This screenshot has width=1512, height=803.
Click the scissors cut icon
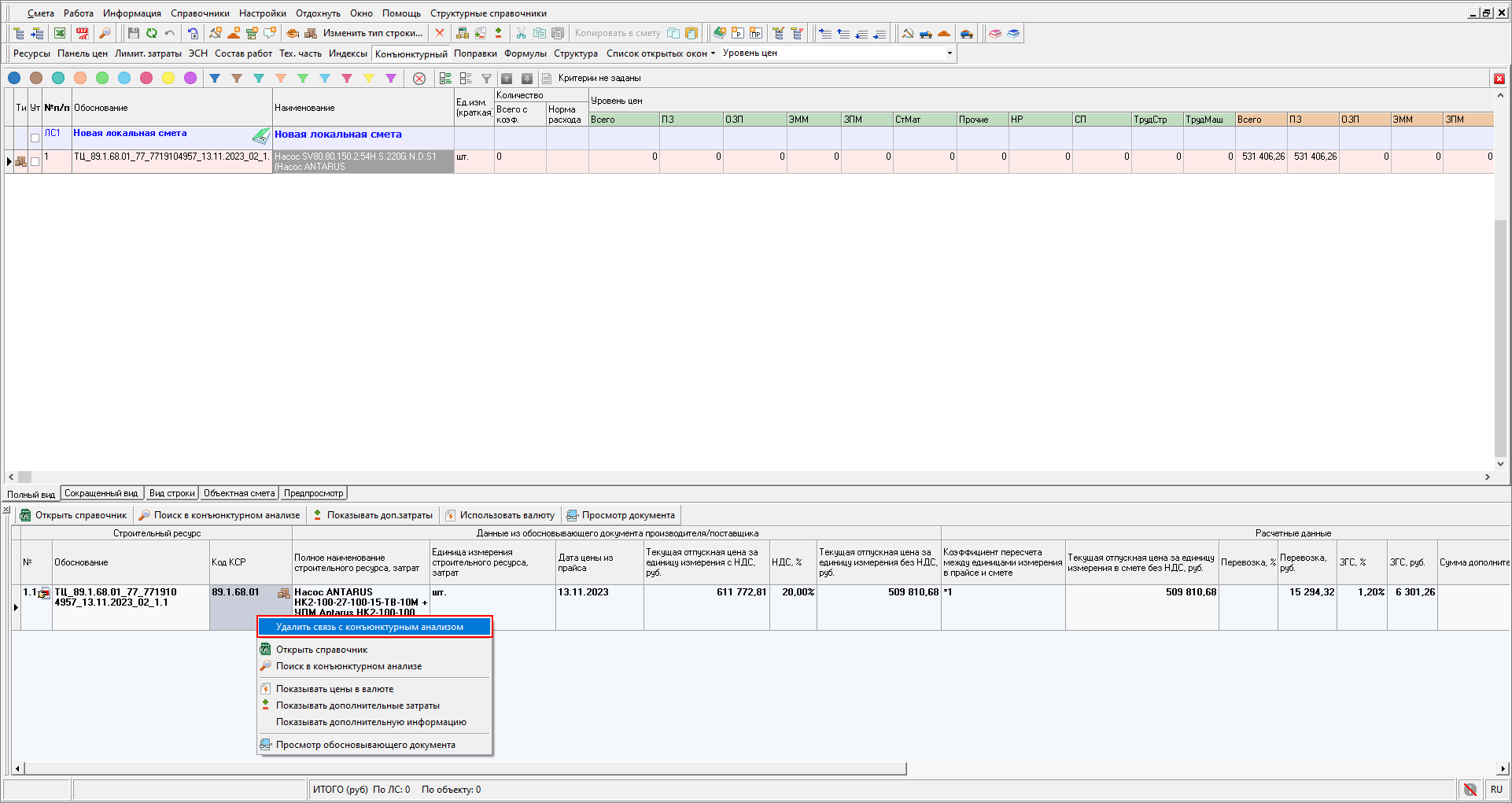[520, 33]
